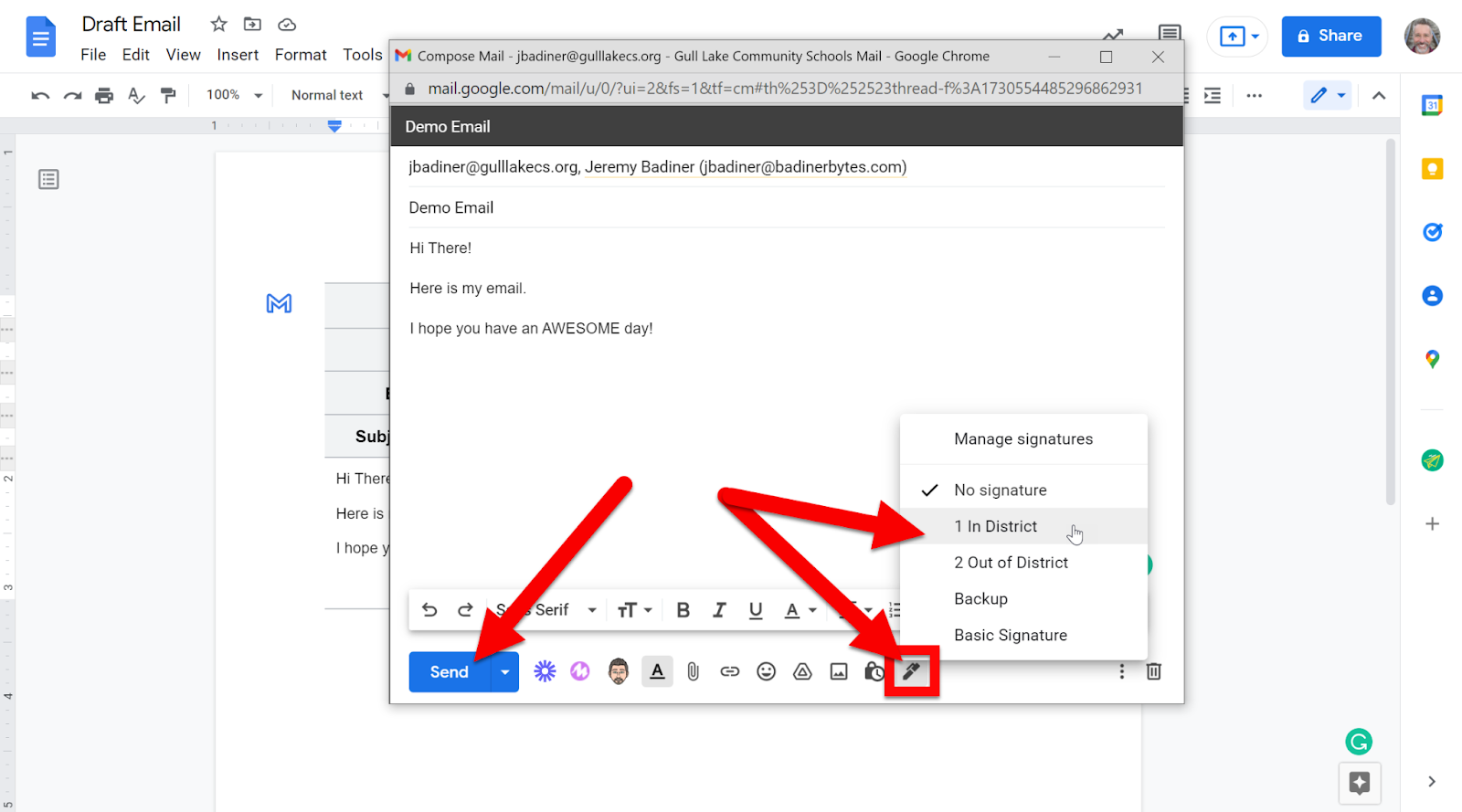Discard the draft with the trash icon
Image resolution: width=1462 pixels, height=812 pixels.
[1154, 671]
